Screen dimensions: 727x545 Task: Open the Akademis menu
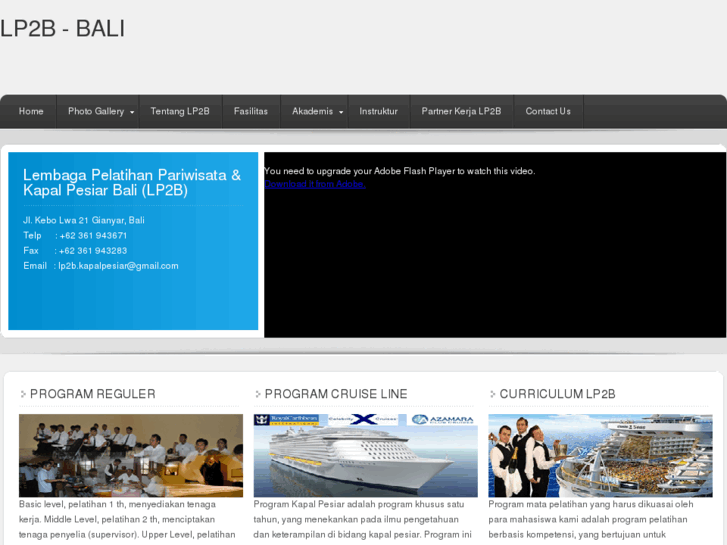coord(312,111)
